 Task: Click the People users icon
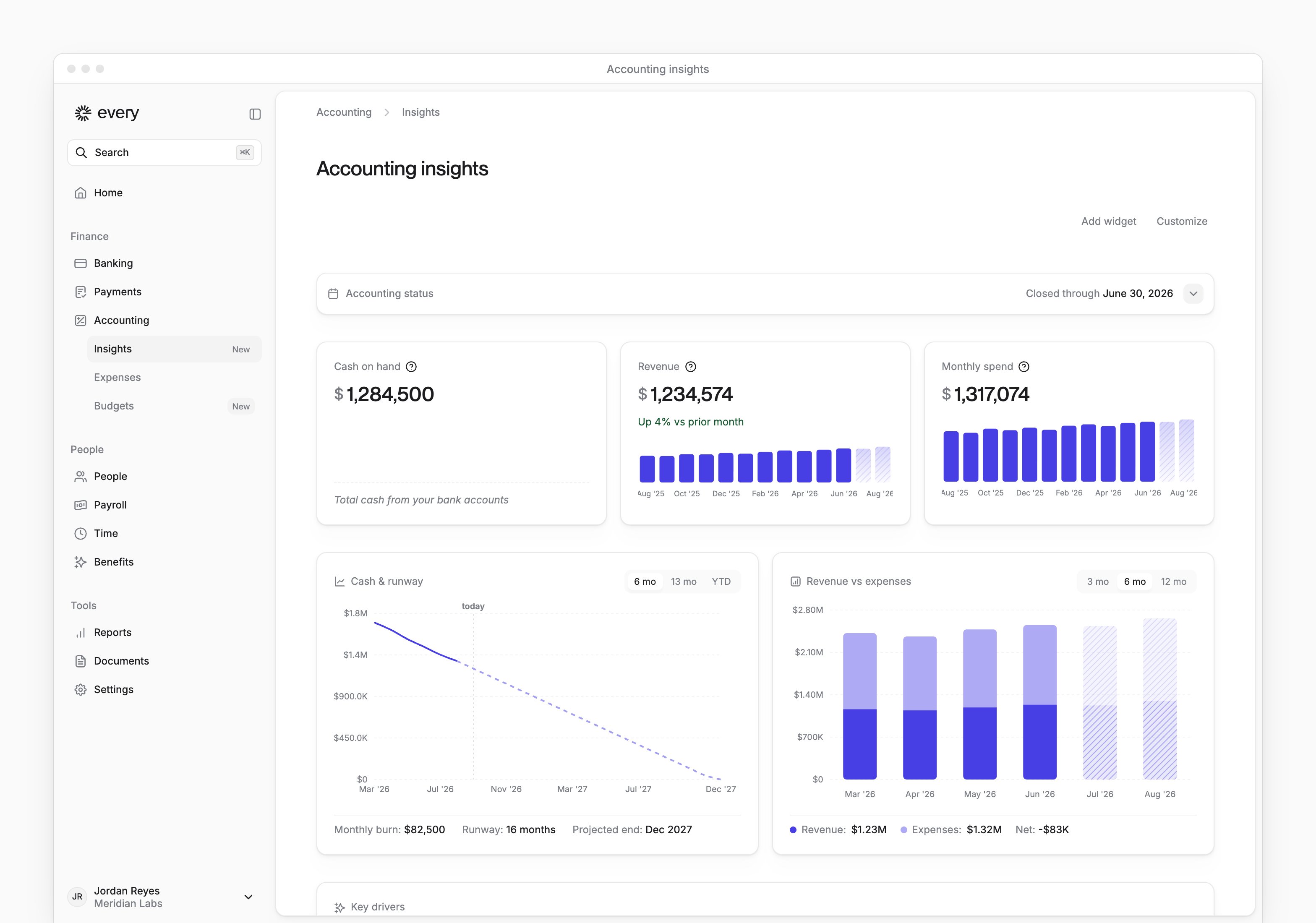[81, 477]
